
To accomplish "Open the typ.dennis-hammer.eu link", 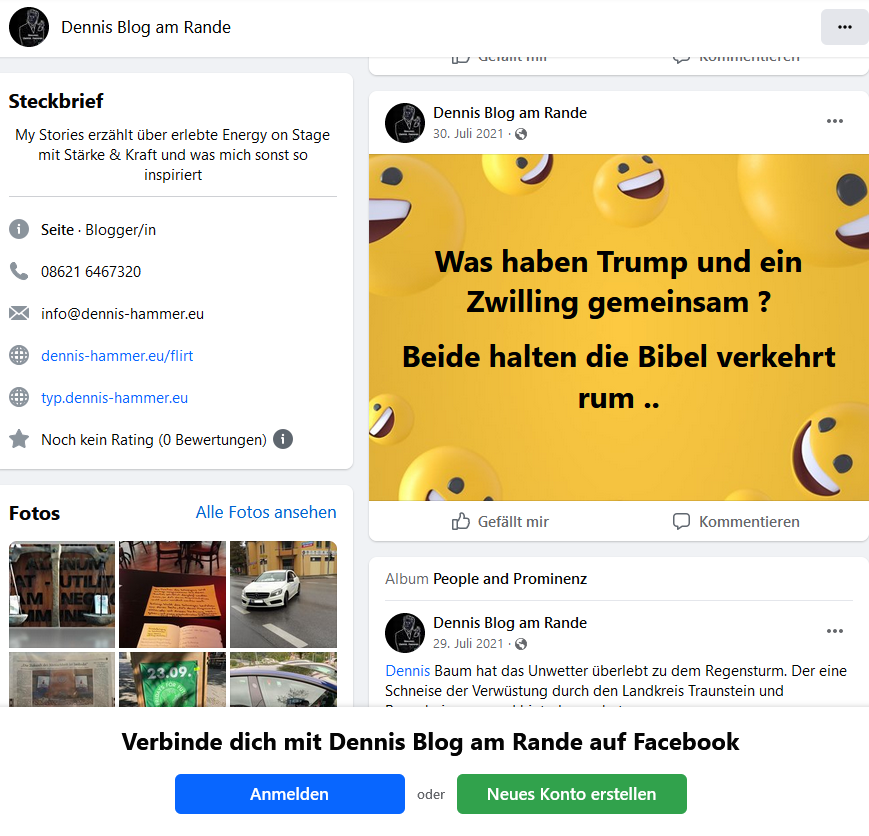I will tap(114, 398).
